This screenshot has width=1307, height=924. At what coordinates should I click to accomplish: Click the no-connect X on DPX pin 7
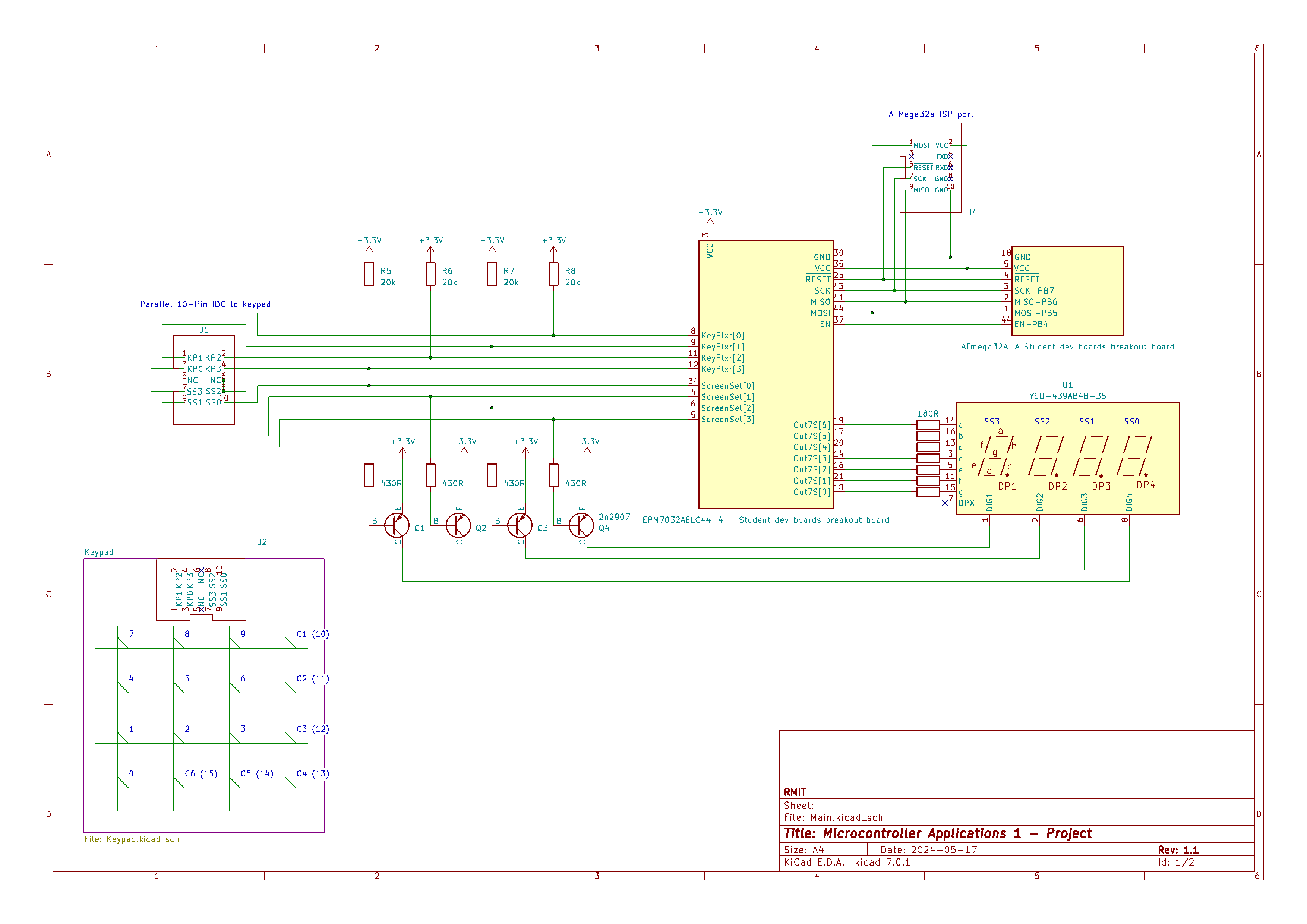point(945,503)
